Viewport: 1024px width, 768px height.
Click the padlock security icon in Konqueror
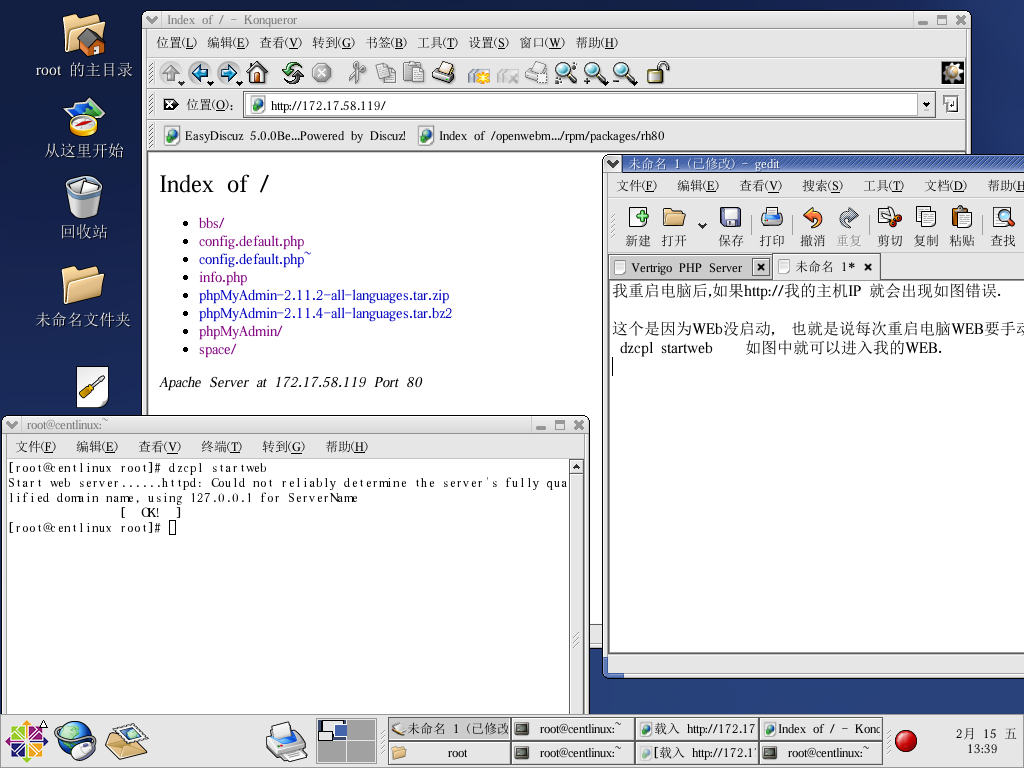pyautogui.click(x=658, y=73)
